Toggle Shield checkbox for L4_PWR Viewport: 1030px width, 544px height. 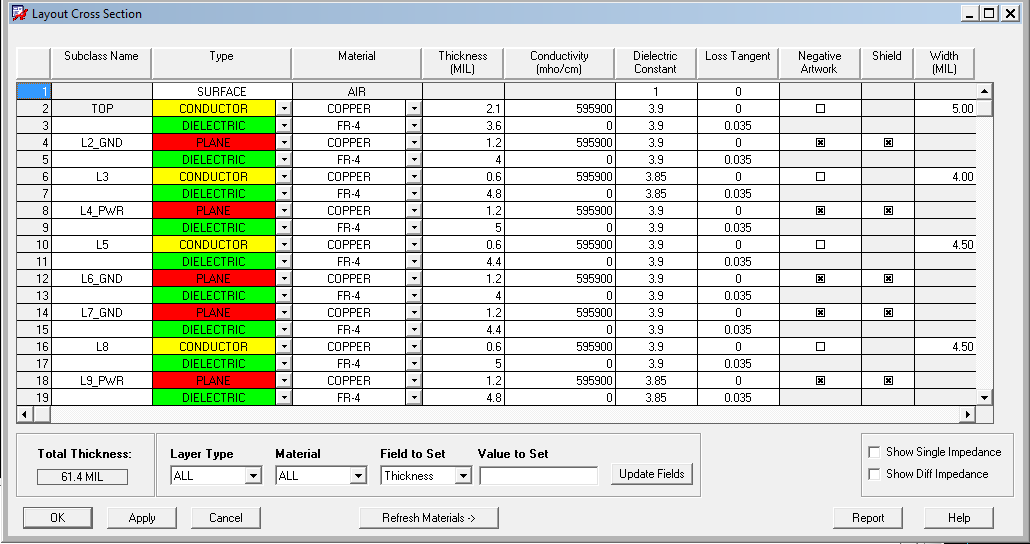pyautogui.click(x=888, y=211)
